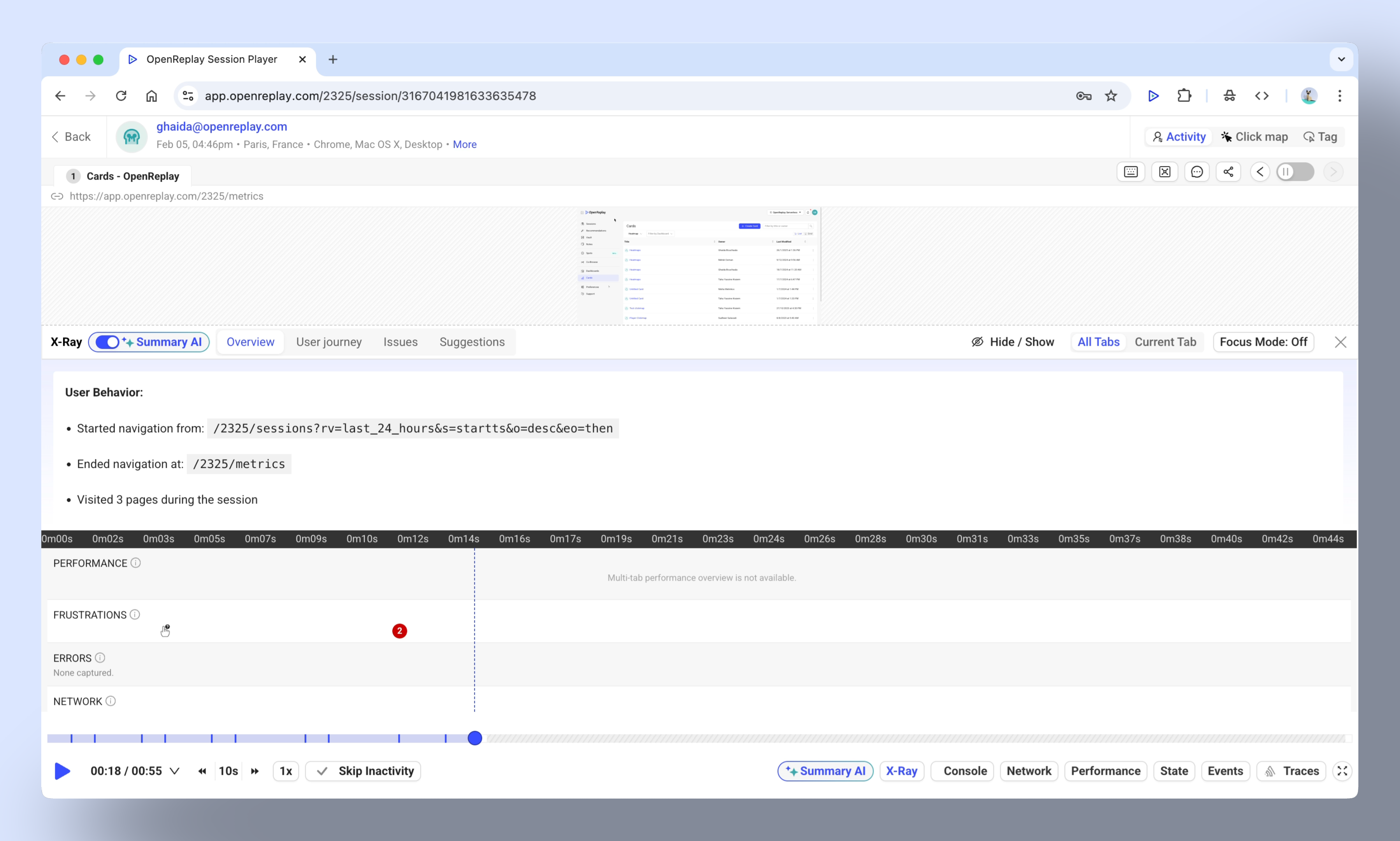
Task: Open a new browser tab
Action: 333,60
